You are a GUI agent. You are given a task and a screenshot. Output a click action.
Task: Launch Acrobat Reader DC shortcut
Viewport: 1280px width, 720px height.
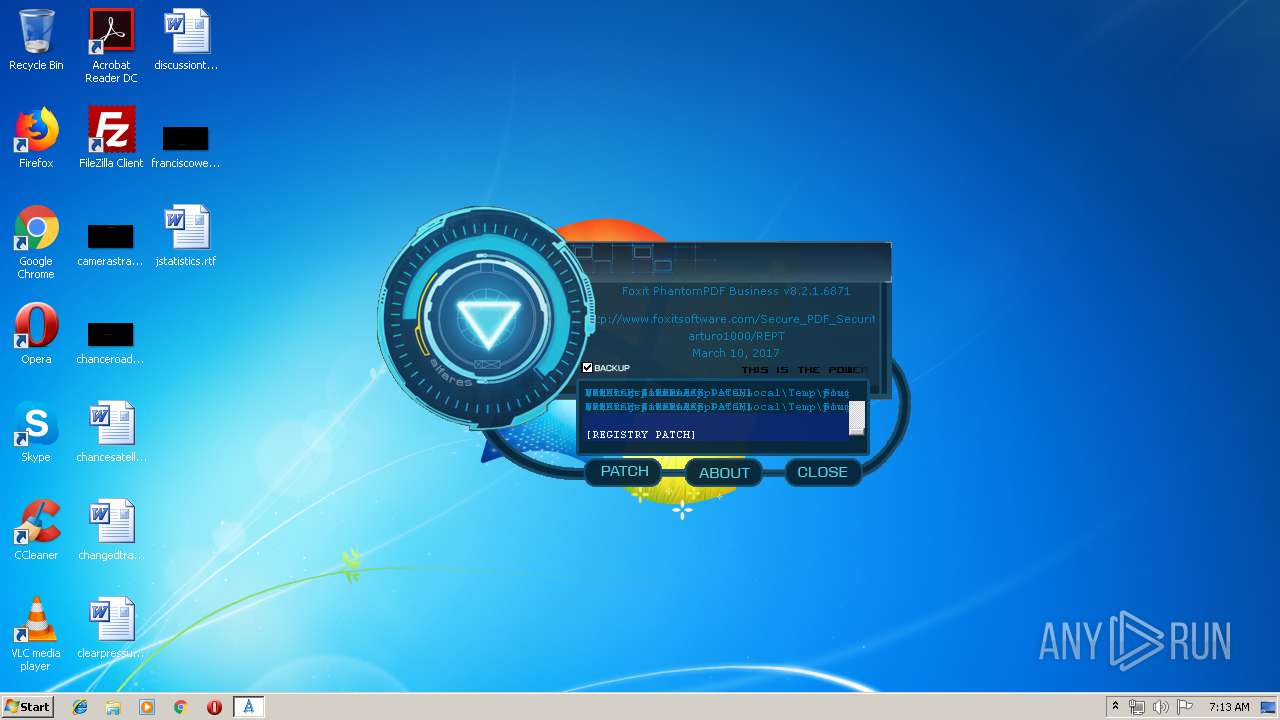coord(111,46)
